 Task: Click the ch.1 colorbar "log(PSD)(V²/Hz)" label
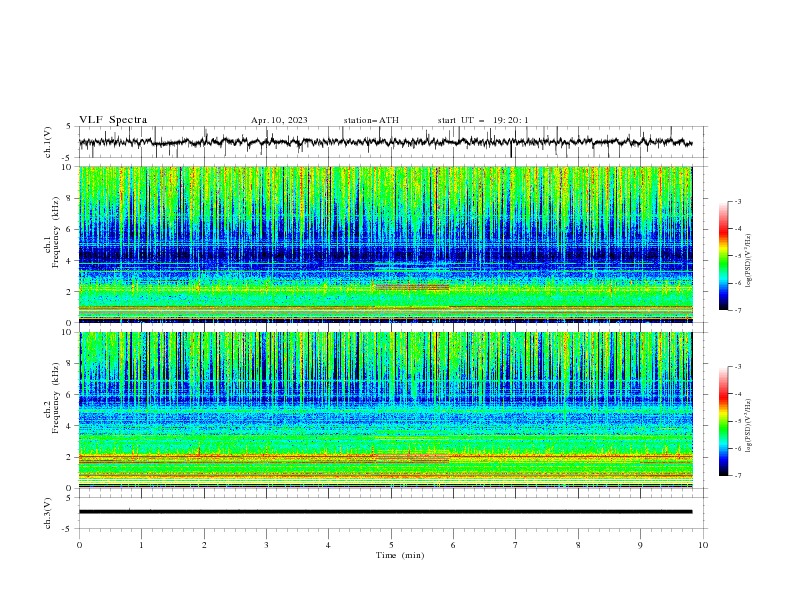pyautogui.click(x=749, y=260)
